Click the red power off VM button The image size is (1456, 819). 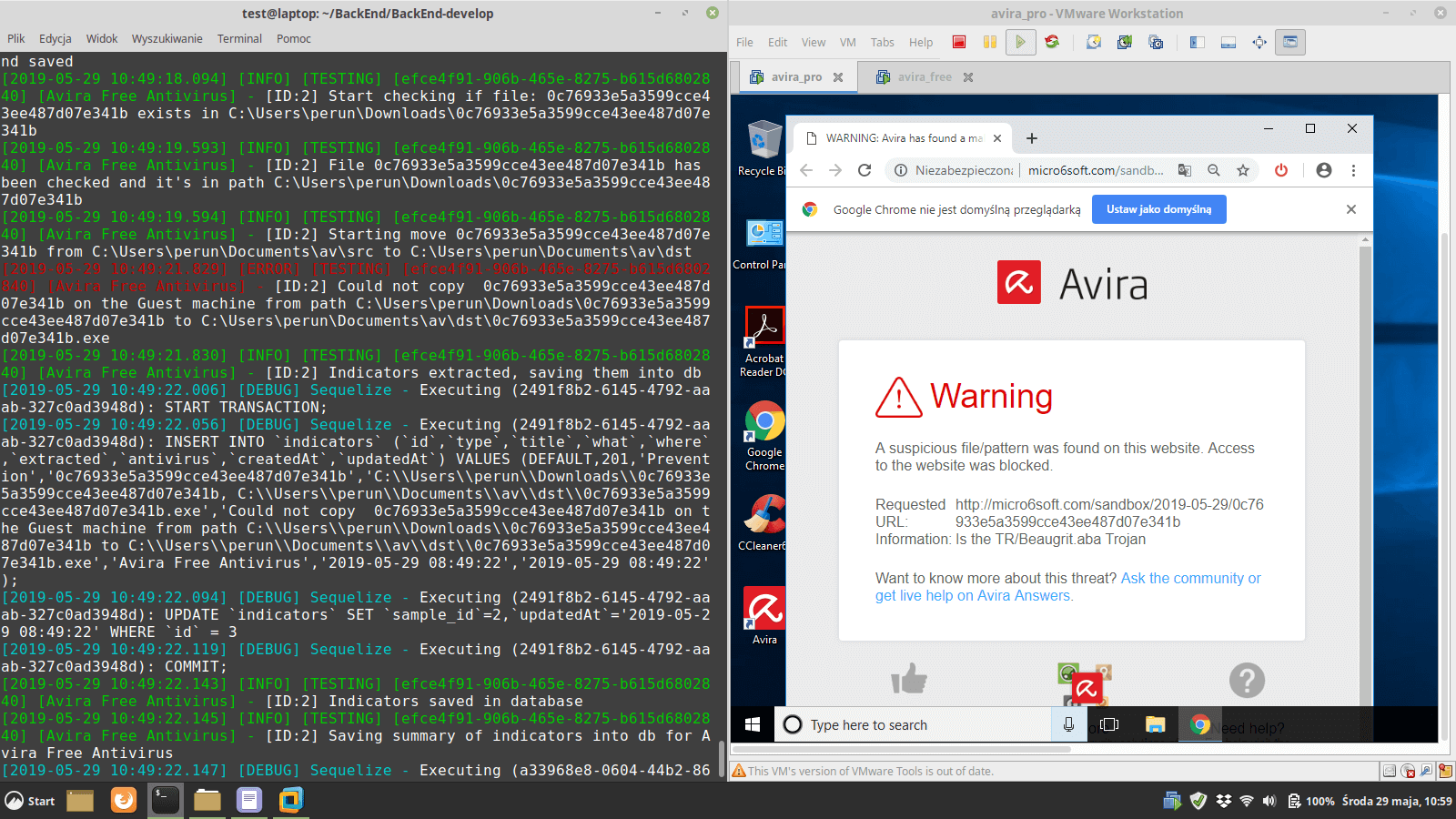pyautogui.click(x=959, y=42)
